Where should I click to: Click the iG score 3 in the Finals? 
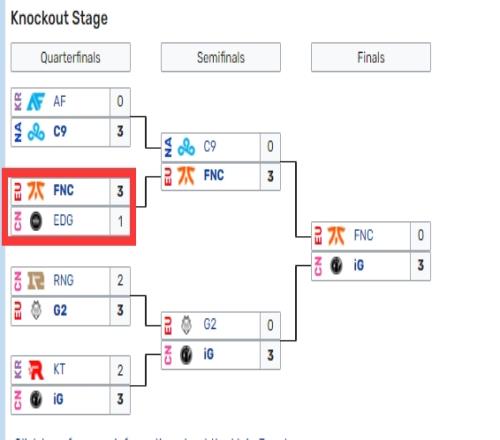coord(421,266)
